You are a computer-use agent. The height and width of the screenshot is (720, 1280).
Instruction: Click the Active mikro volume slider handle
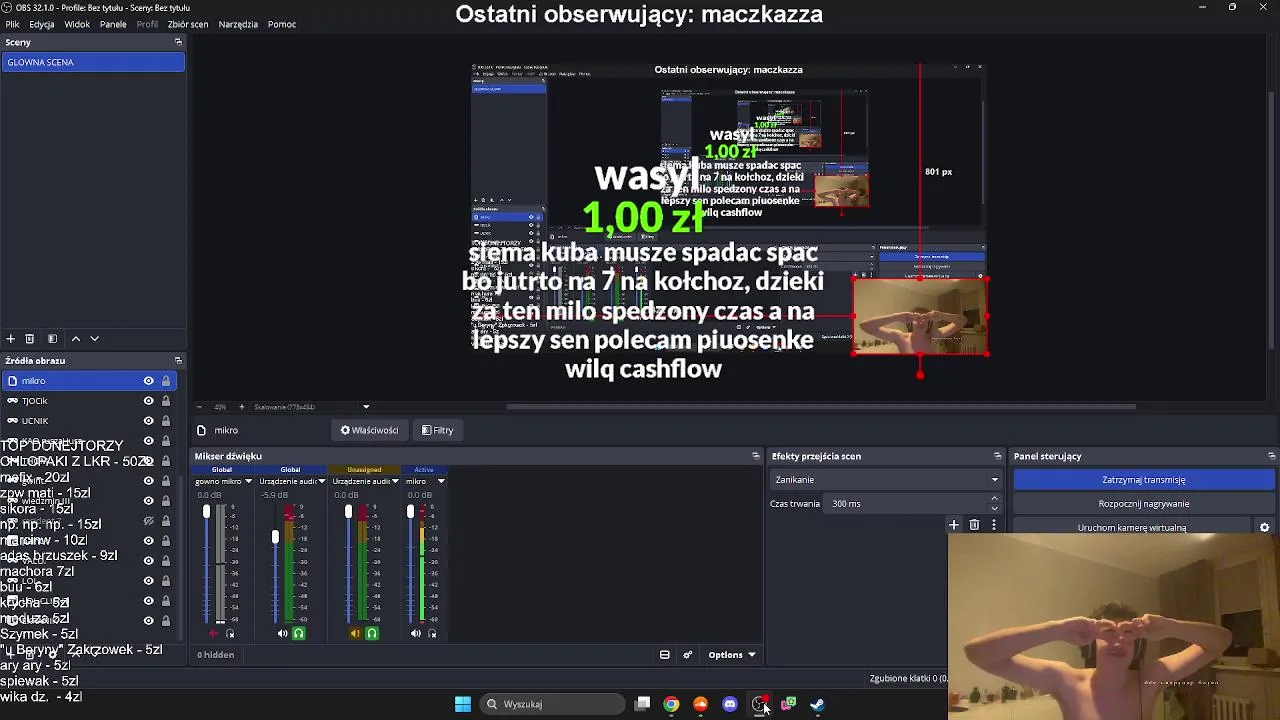pos(410,512)
